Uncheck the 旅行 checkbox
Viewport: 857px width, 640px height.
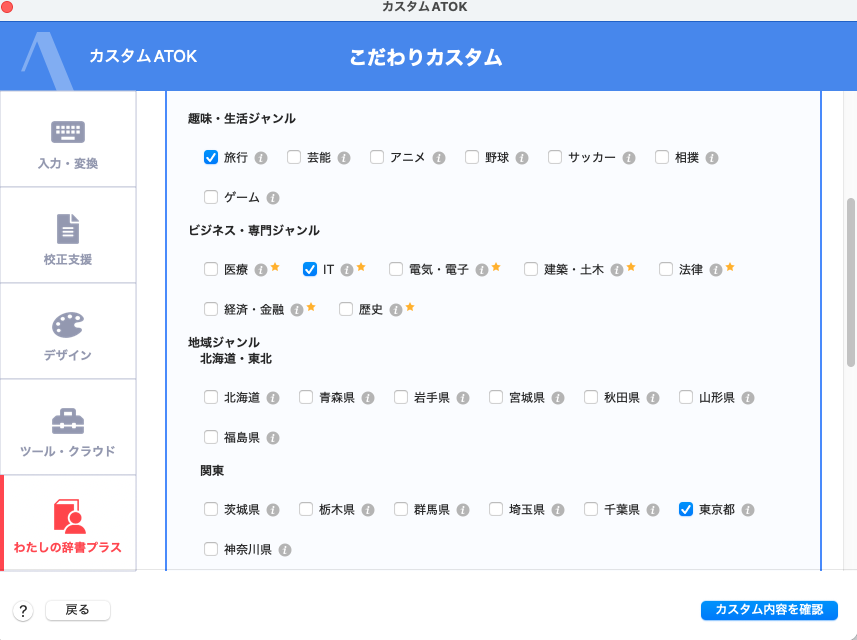click(211, 157)
